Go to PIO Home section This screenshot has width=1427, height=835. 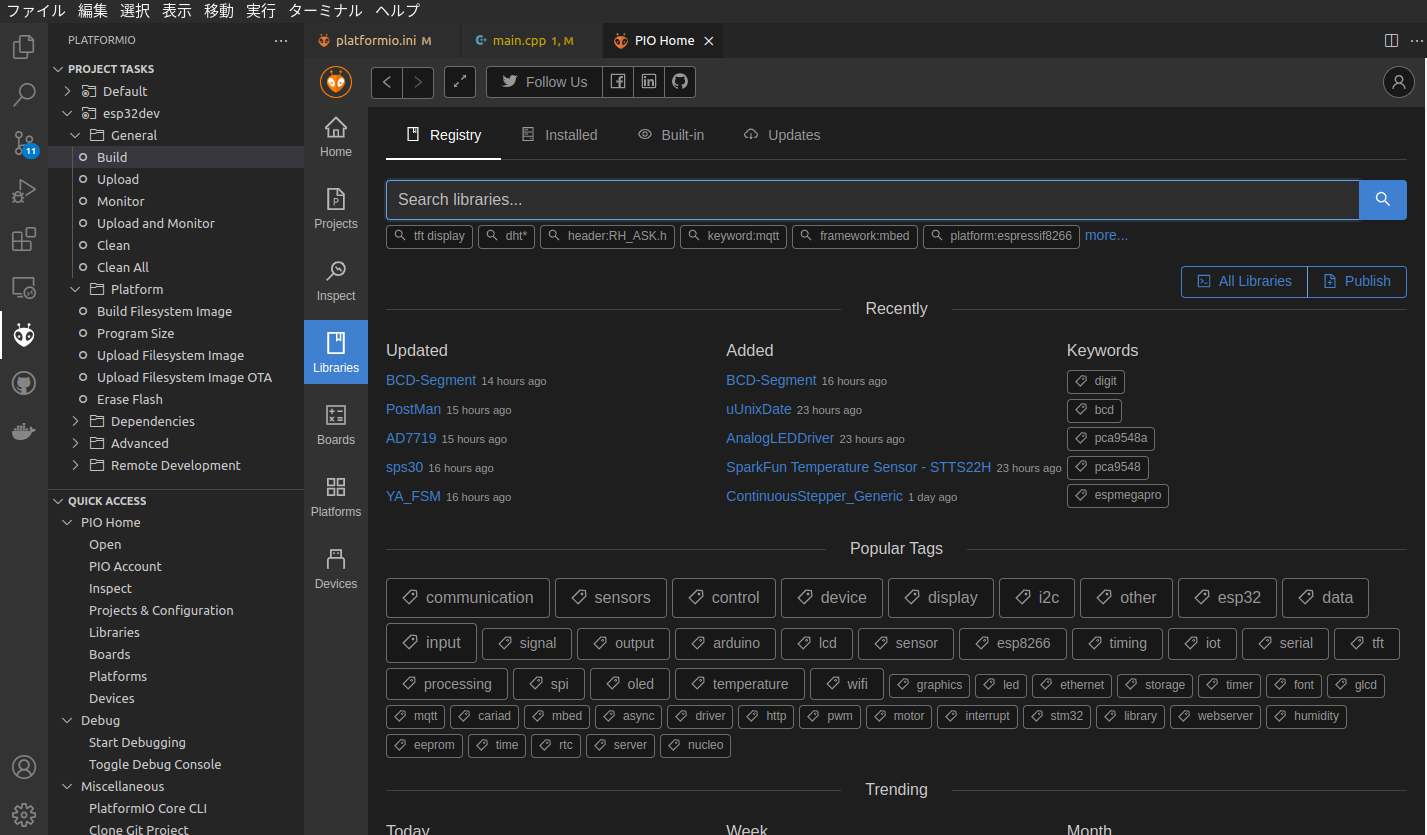pos(336,138)
